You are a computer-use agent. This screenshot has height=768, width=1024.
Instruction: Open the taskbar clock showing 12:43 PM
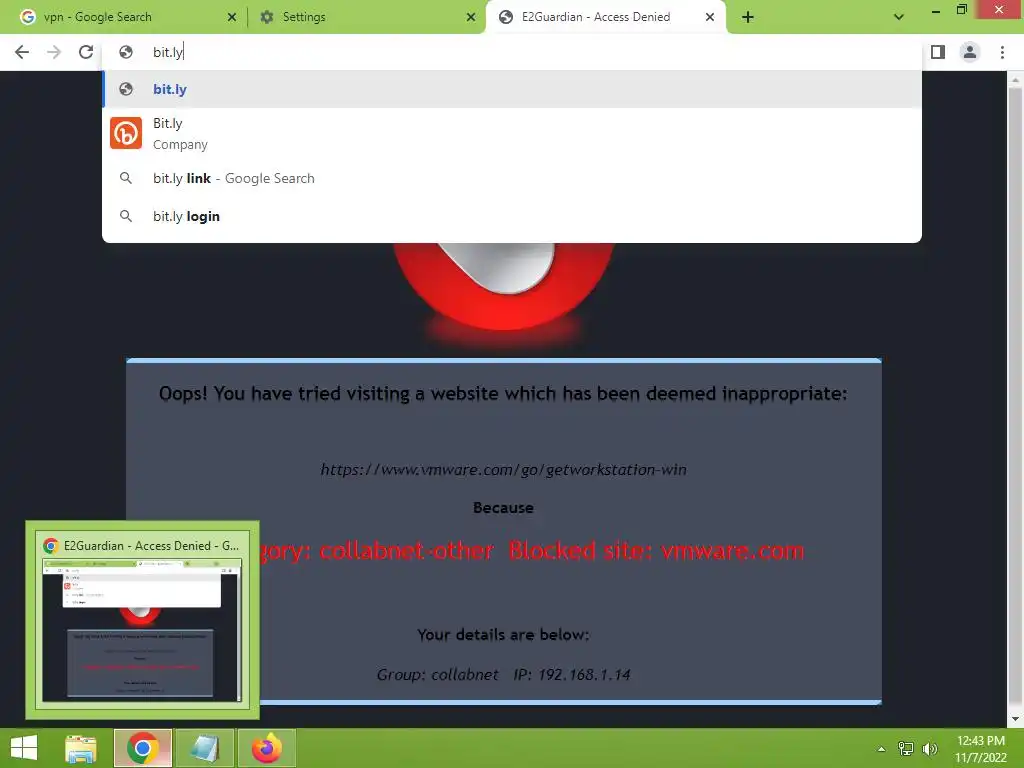click(x=981, y=748)
